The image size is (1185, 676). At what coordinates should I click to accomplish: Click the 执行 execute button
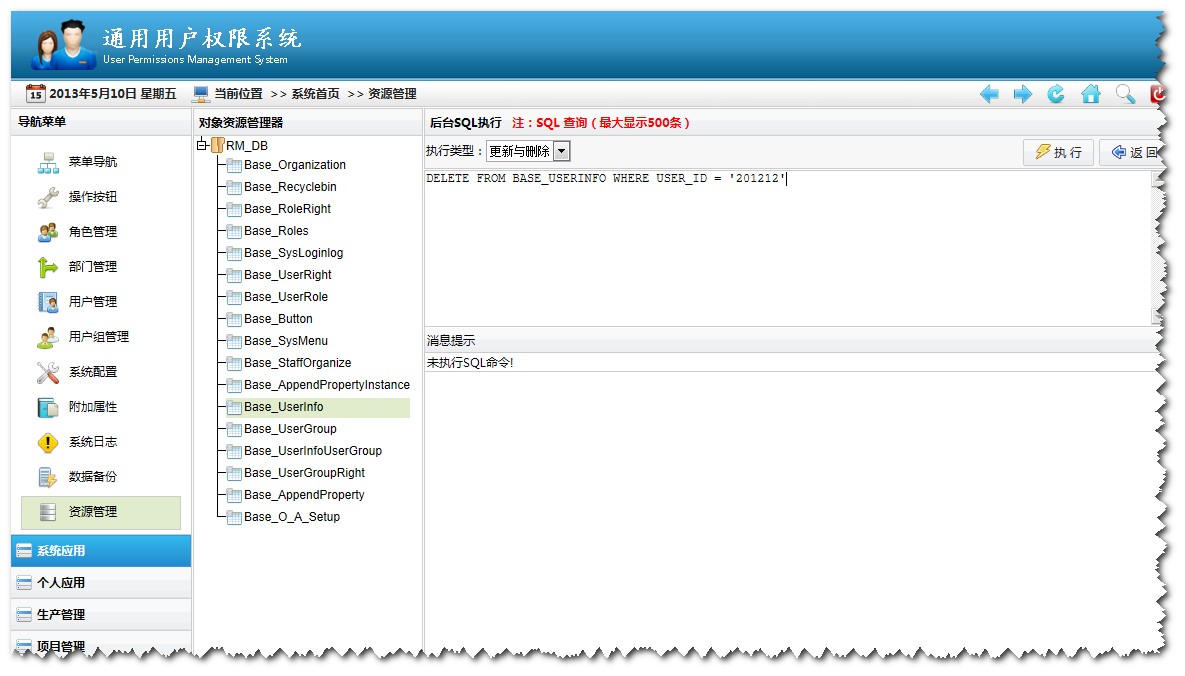point(1056,151)
